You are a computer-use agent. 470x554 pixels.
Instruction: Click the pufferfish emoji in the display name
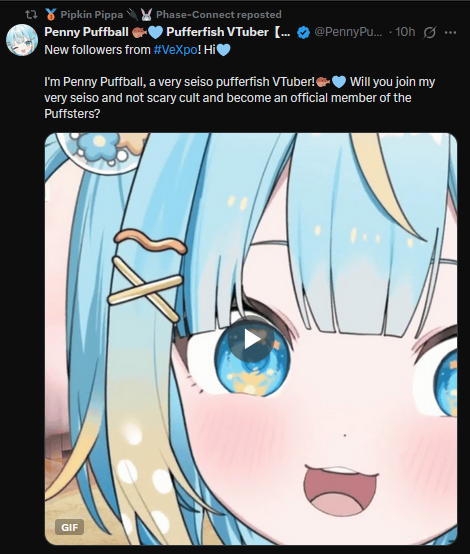click(139, 33)
